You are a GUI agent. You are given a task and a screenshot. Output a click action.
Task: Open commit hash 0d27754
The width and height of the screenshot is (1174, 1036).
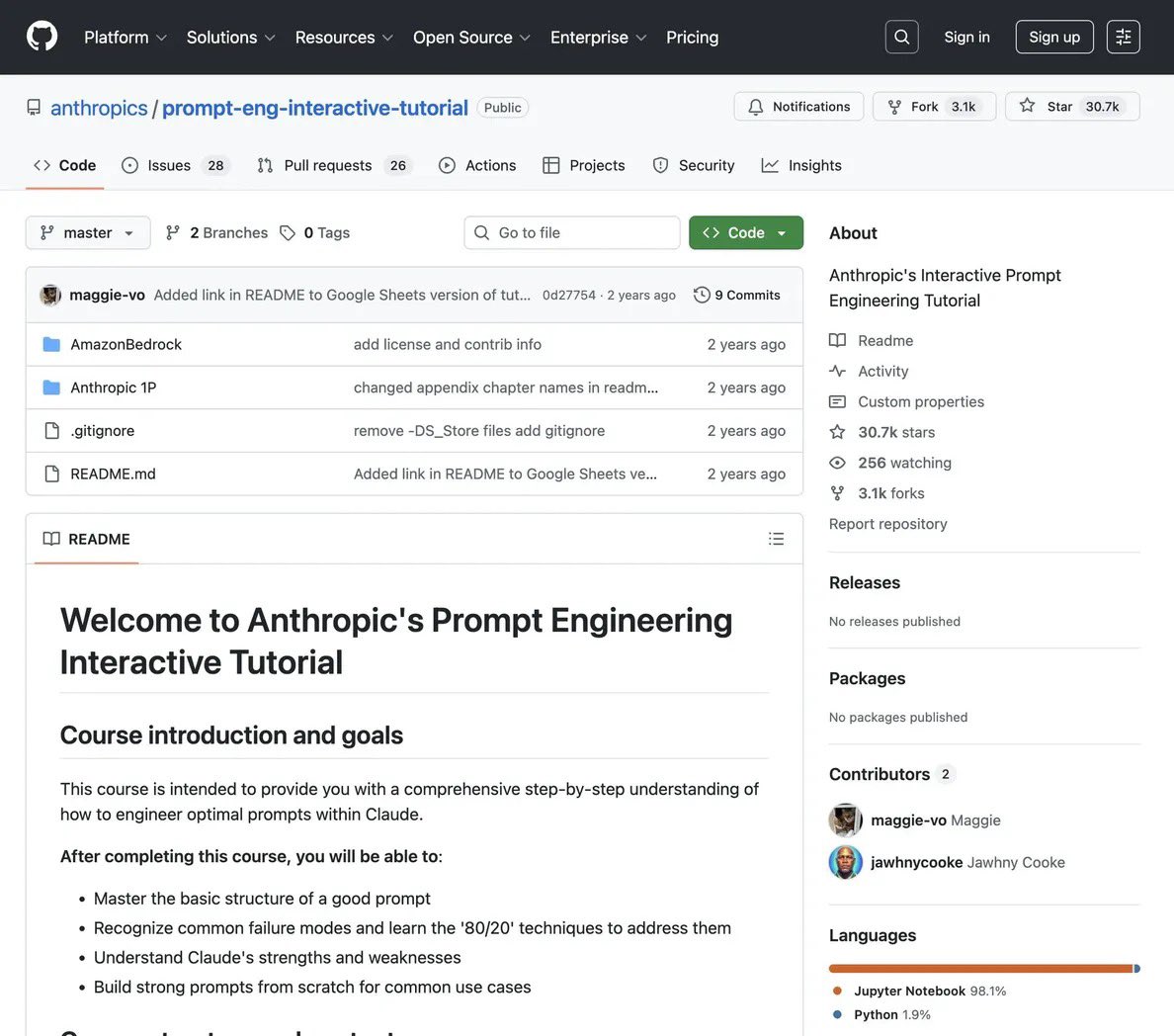click(569, 296)
